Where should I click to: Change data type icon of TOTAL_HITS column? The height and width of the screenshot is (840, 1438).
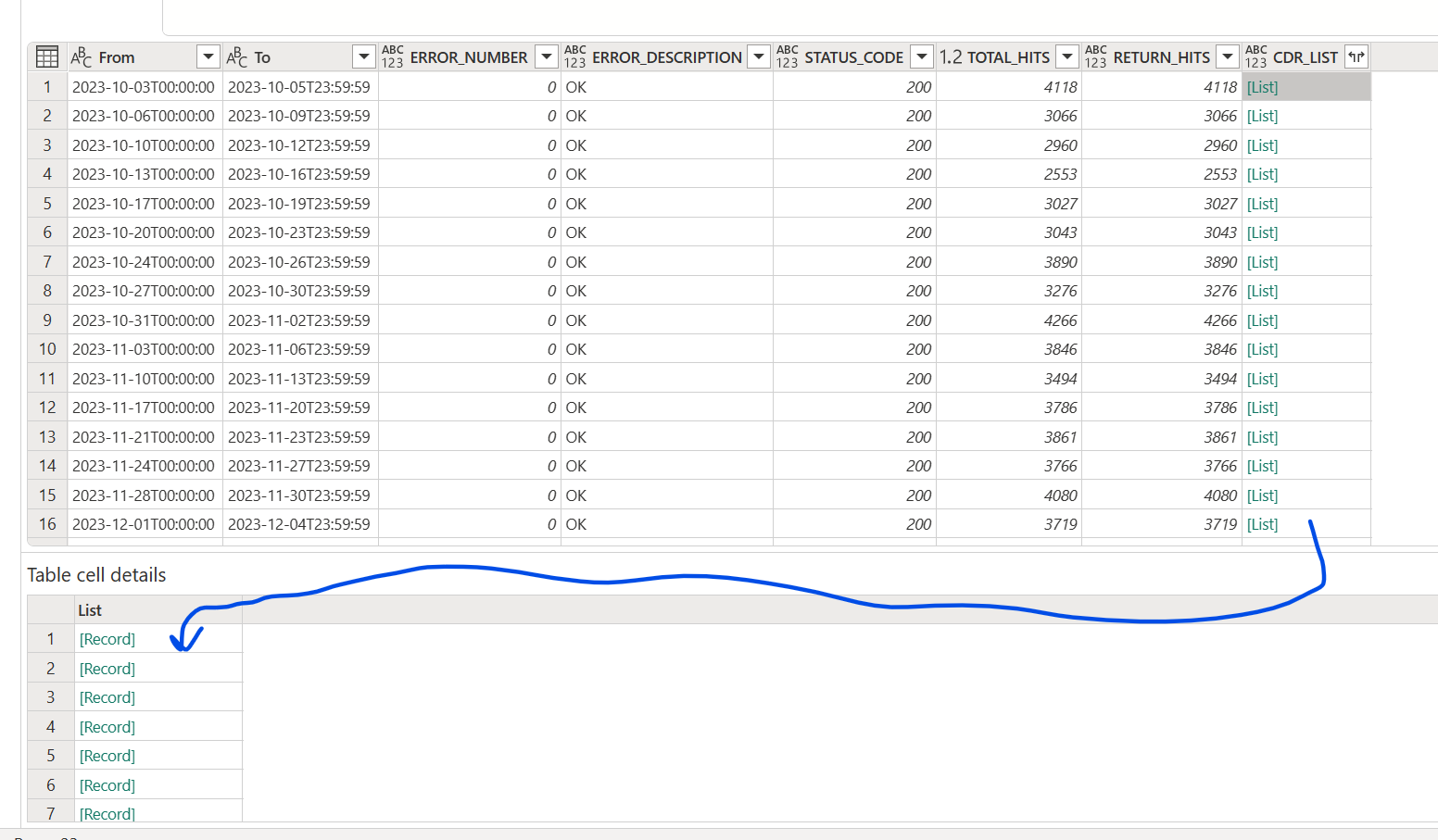tap(951, 57)
